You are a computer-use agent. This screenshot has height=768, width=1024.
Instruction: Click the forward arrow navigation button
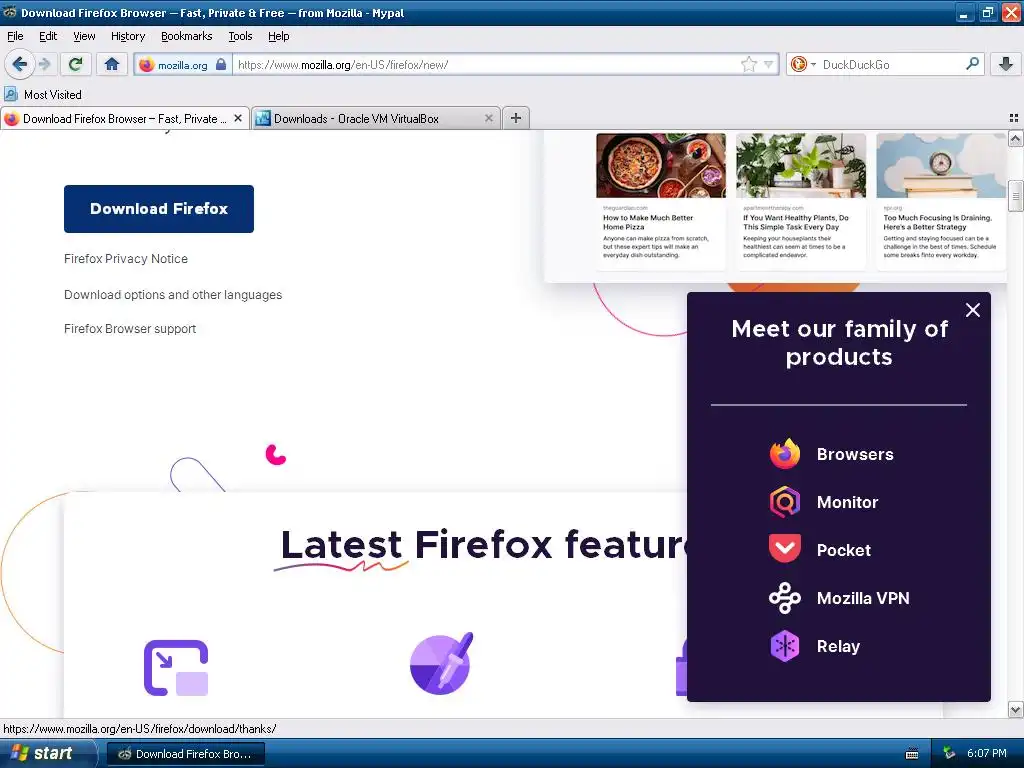tap(44, 65)
